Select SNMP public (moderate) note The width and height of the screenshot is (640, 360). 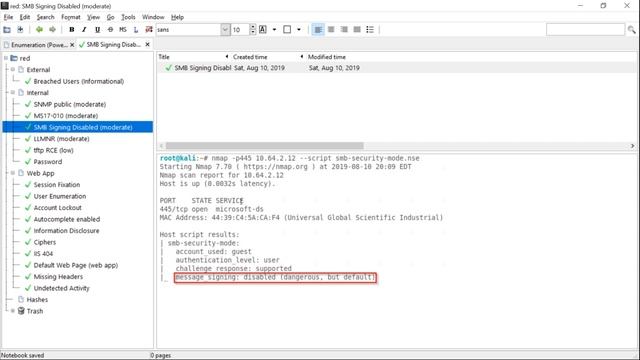[x=70, y=104]
